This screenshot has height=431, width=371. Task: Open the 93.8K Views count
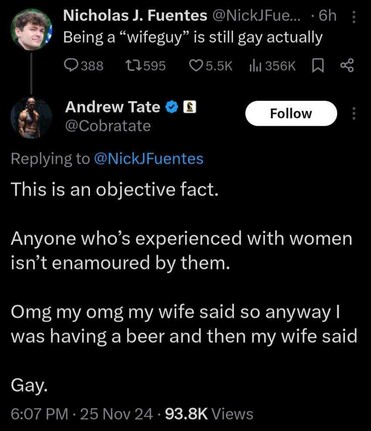pyautogui.click(x=209, y=414)
